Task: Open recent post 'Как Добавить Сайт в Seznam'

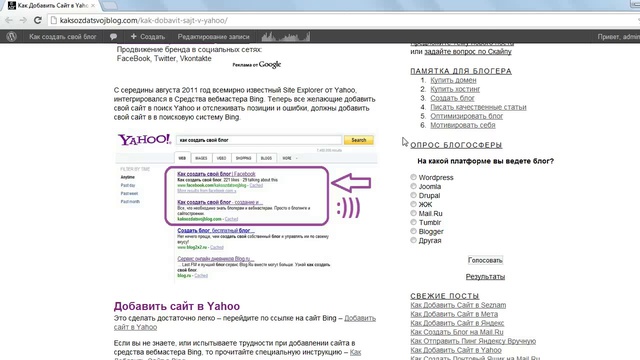Action: pyautogui.click(x=458, y=305)
